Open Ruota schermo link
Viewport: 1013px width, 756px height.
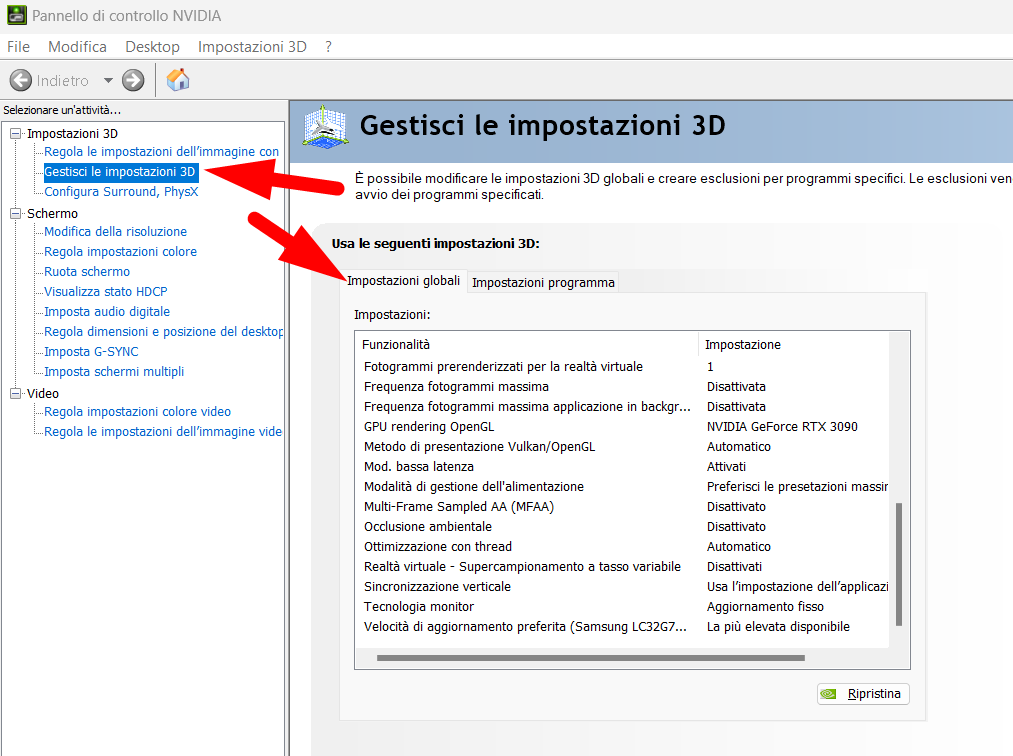87,271
